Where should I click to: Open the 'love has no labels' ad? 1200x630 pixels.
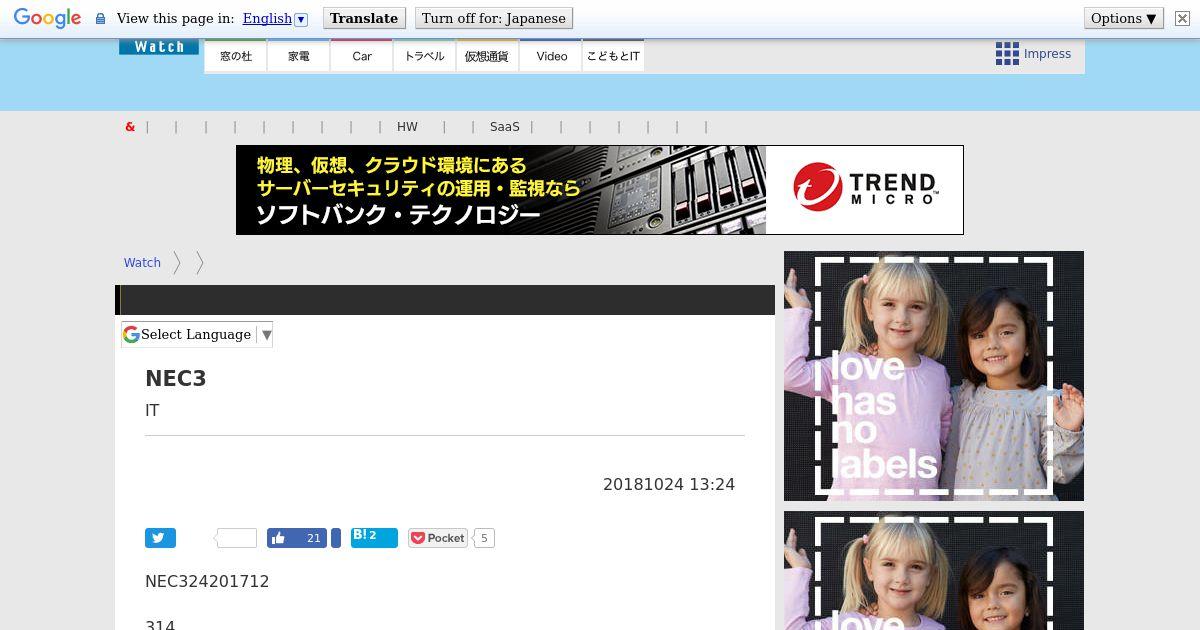pos(934,376)
